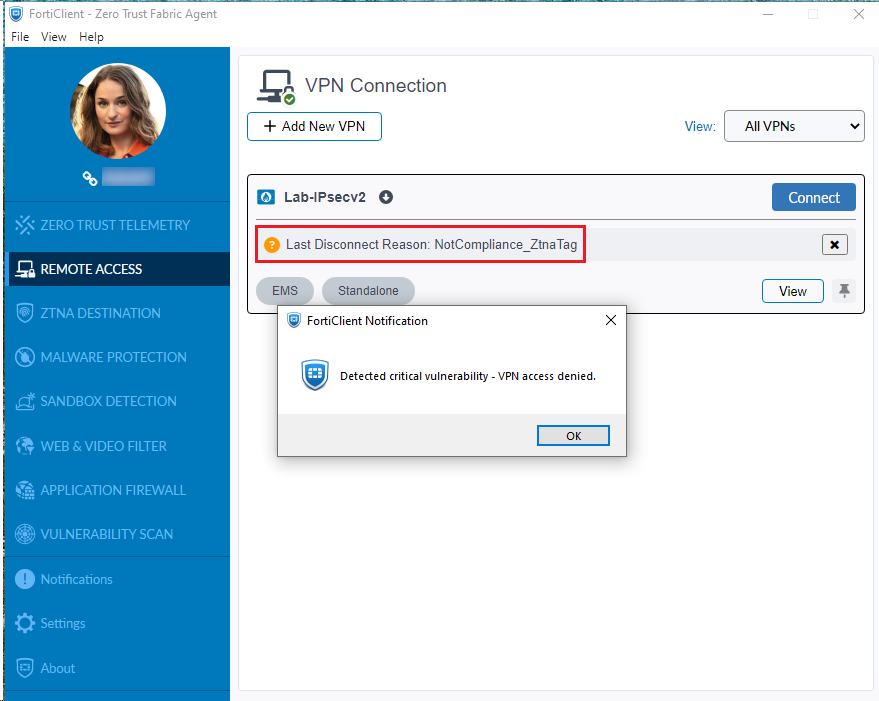Open the About label in the sidebar
879x701 pixels.
click(x=57, y=668)
